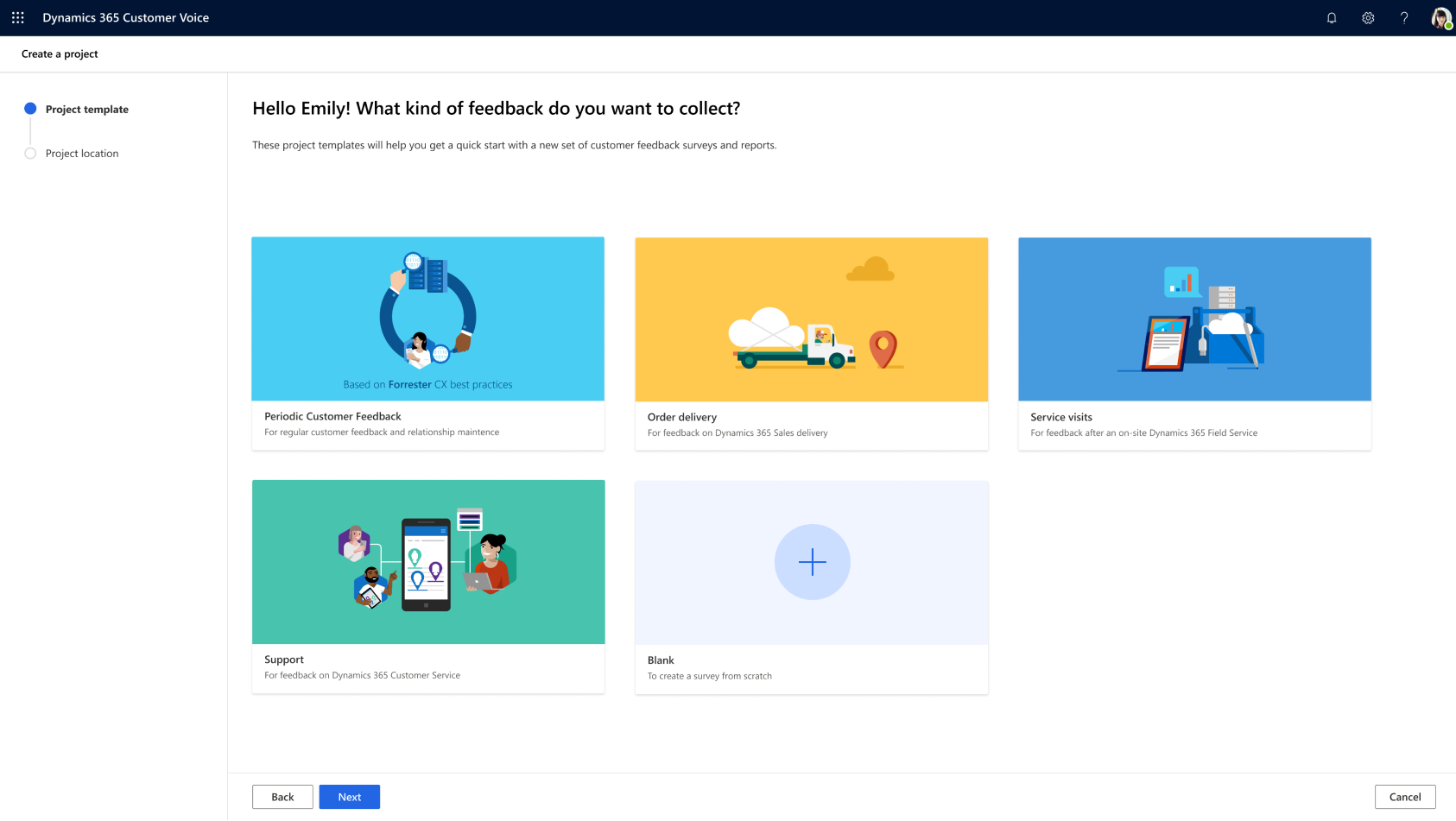Click the Project template label

click(x=87, y=109)
